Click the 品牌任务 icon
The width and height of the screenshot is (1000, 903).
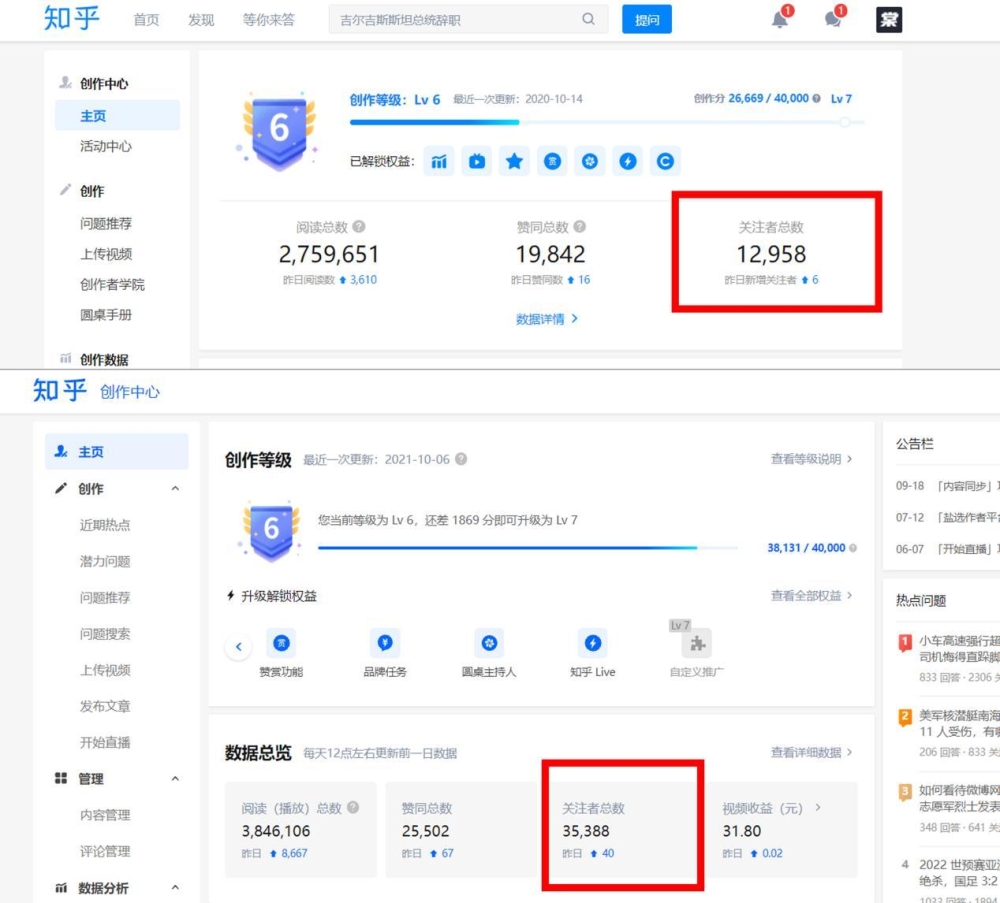(x=385, y=643)
